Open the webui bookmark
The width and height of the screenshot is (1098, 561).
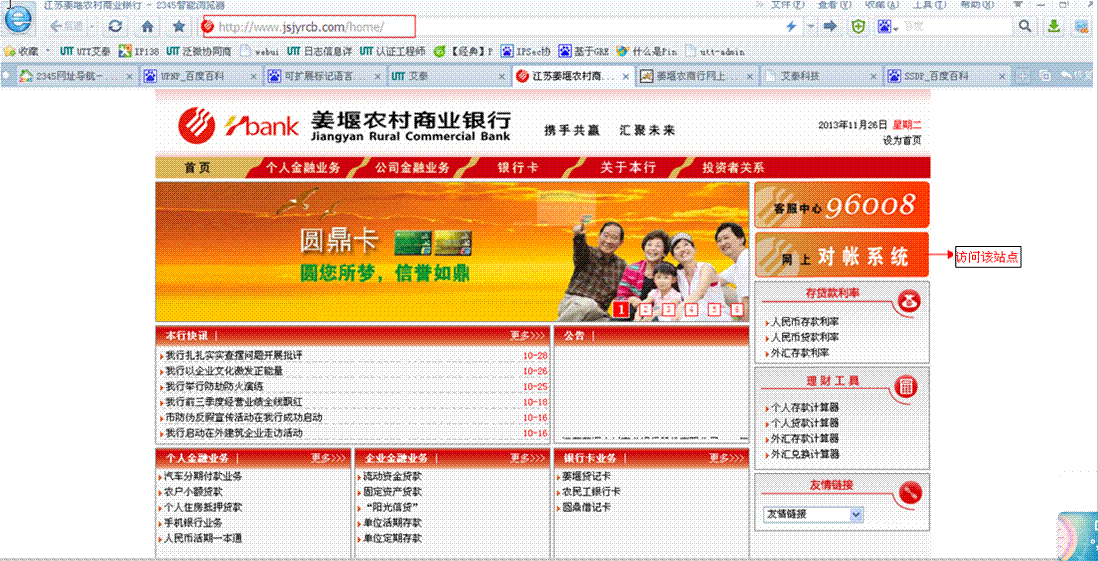coord(260,50)
